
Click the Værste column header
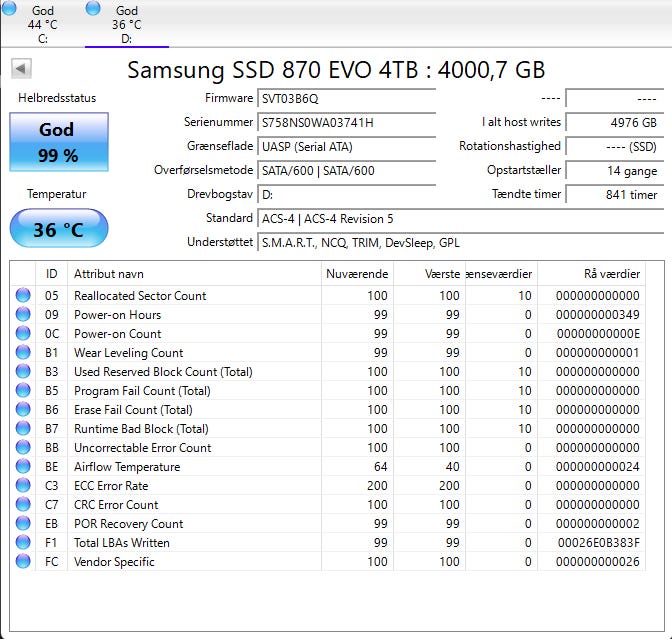[429, 273]
